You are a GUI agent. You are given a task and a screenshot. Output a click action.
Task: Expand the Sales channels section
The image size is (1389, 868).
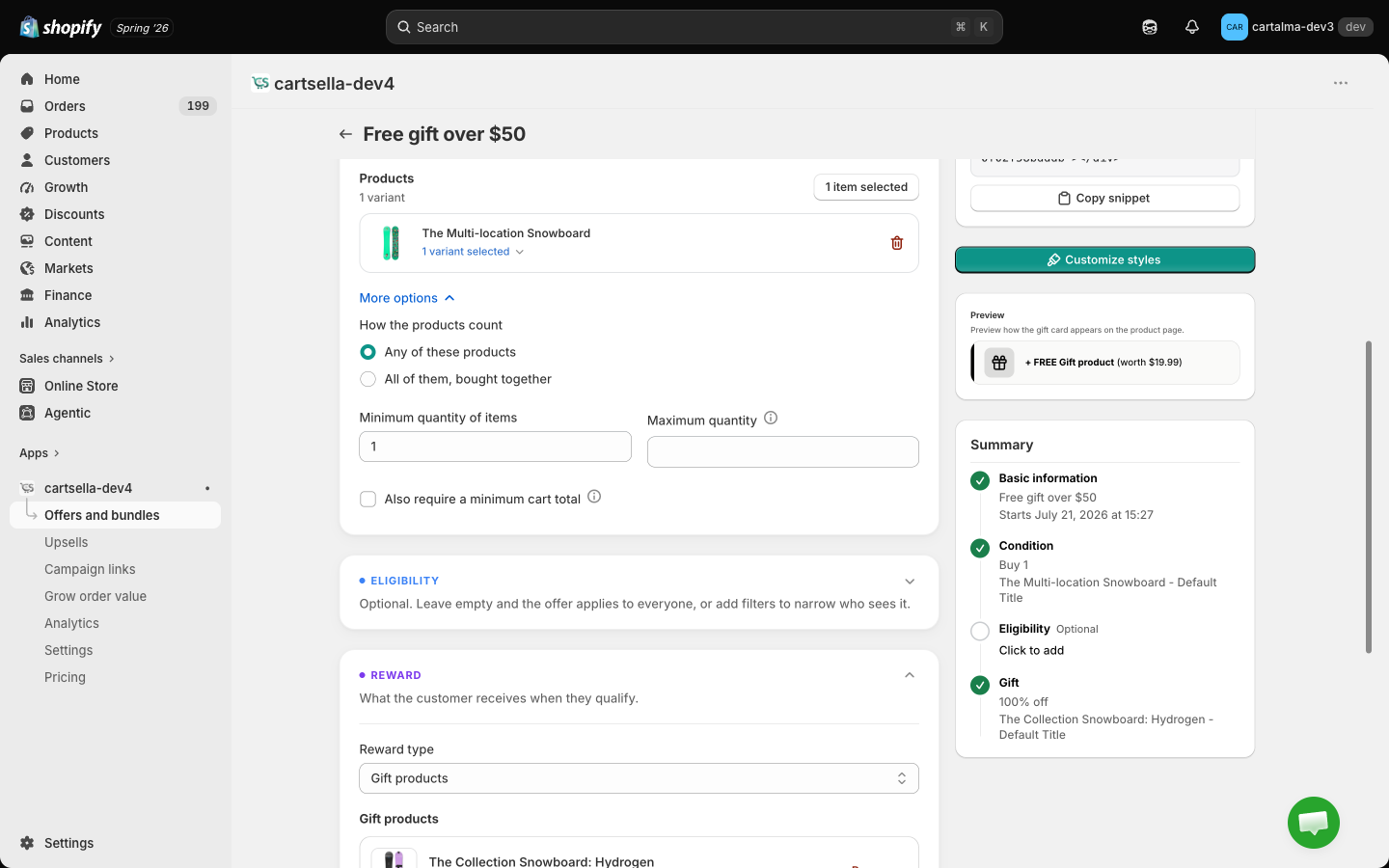(68, 359)
